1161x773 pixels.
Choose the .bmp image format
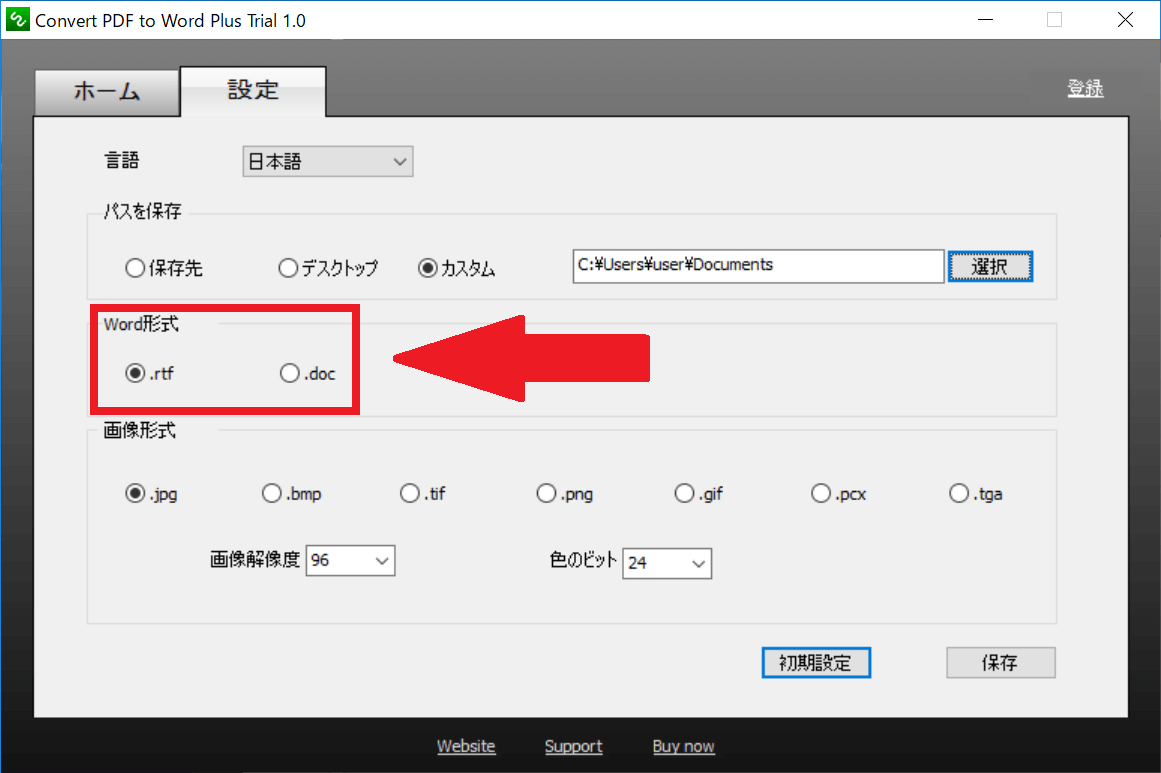coord(271,492)
